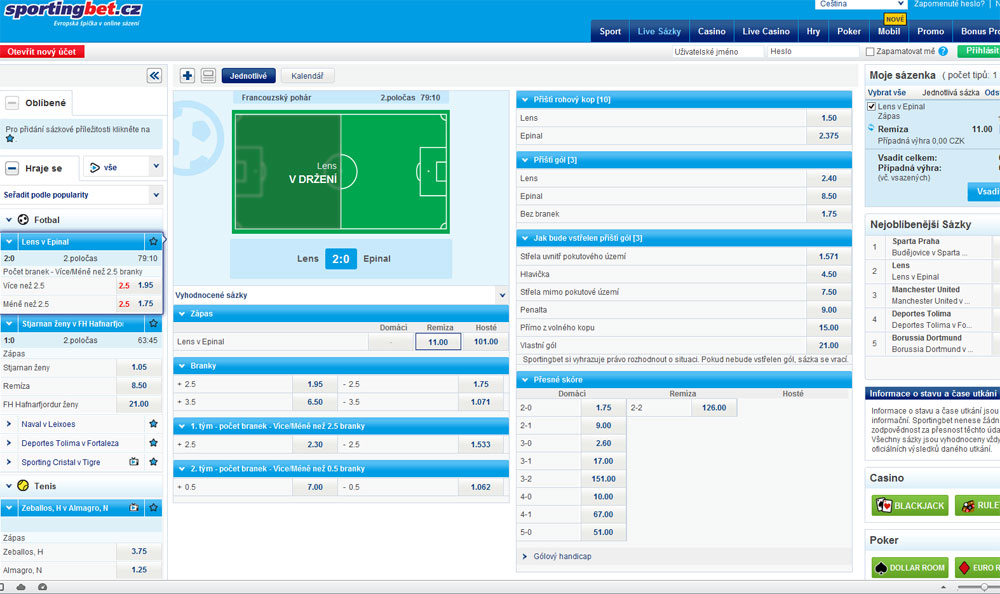Switch to the Jednotlivé tab

[x=248, y=76]
